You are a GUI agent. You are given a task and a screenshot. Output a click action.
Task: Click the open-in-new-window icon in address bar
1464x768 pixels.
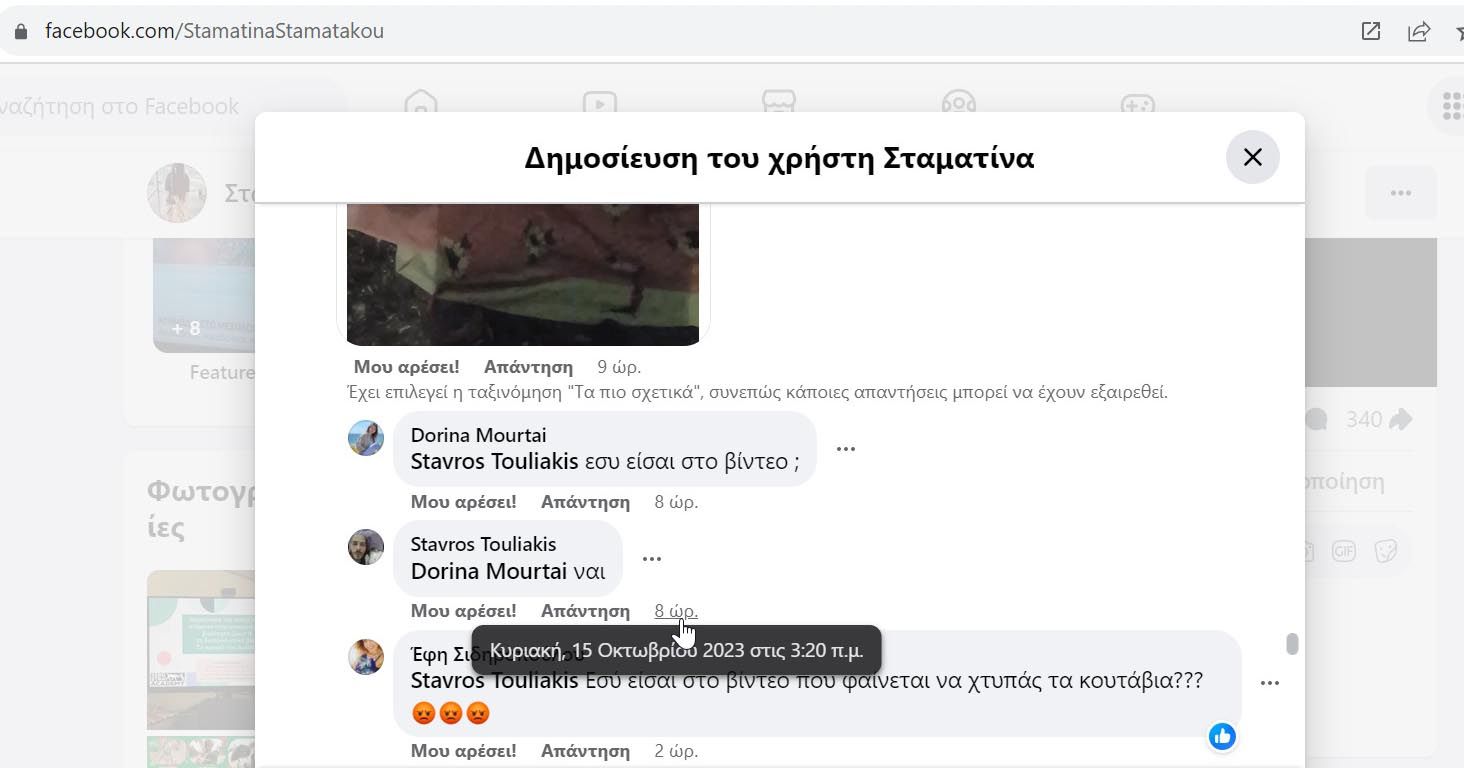click(x=1371, y=31)
